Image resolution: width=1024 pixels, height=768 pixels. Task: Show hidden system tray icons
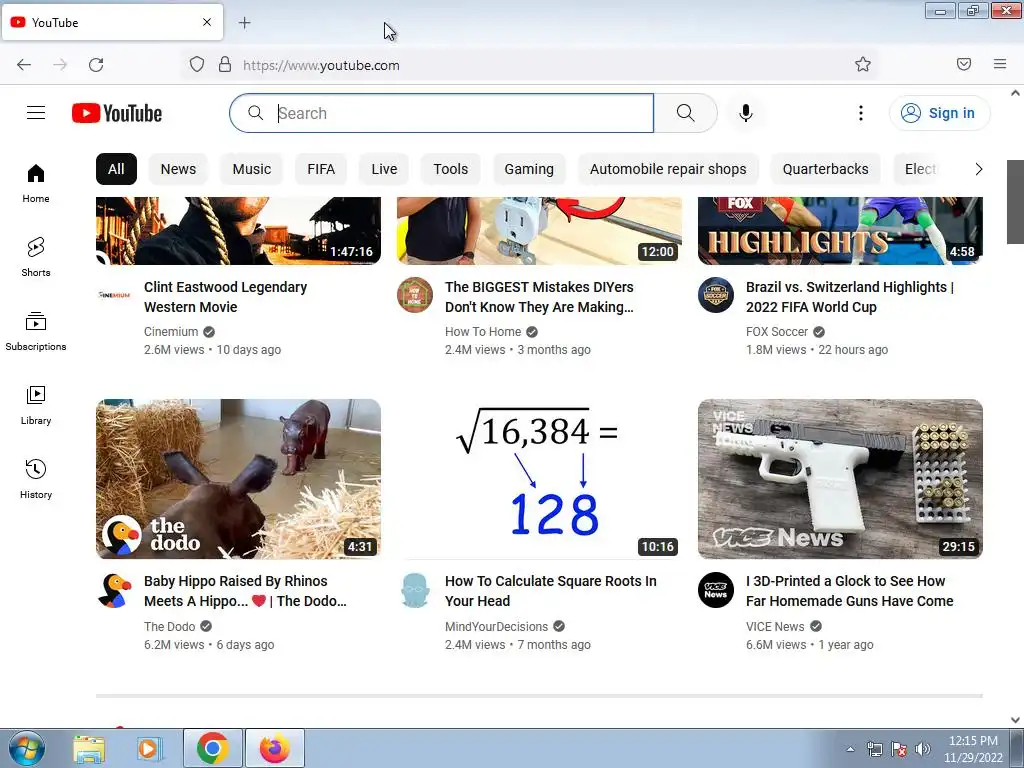coord(850,749)
